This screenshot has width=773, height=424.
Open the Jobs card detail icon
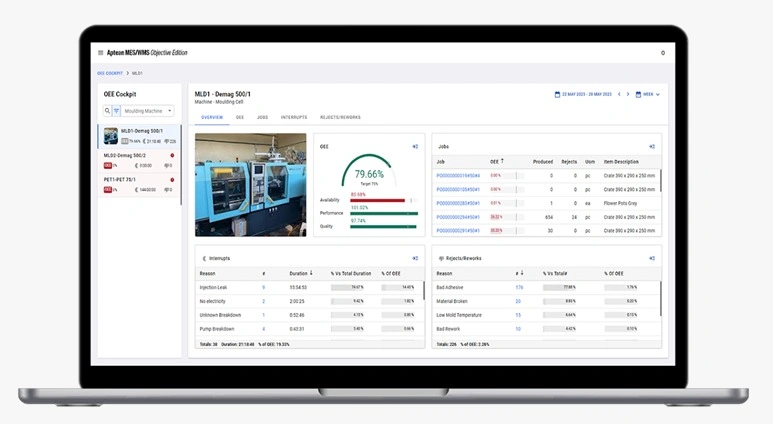[x=652, y=146]
